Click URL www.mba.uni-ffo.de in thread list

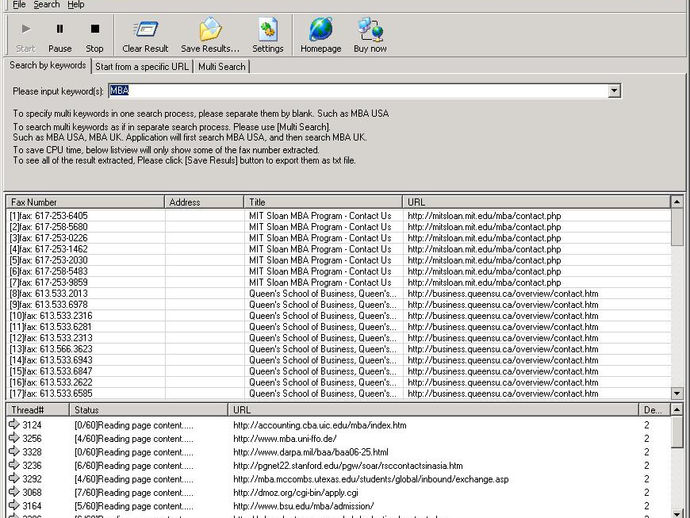(285, 438)
